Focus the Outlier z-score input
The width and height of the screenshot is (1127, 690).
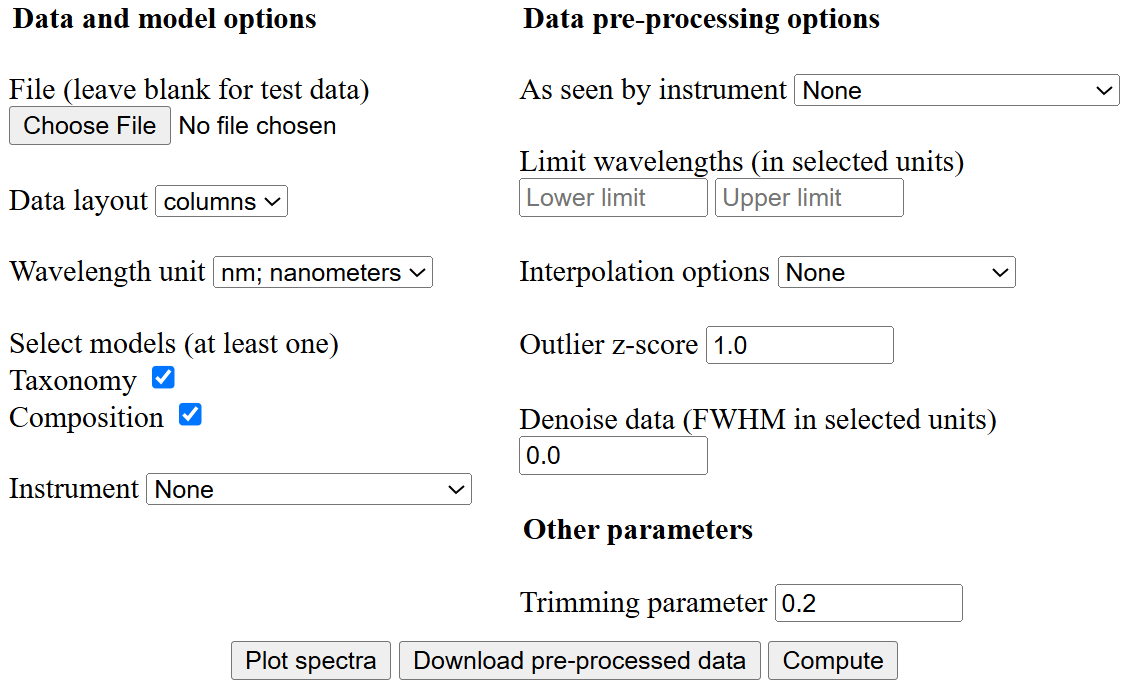tap(799, 345)
